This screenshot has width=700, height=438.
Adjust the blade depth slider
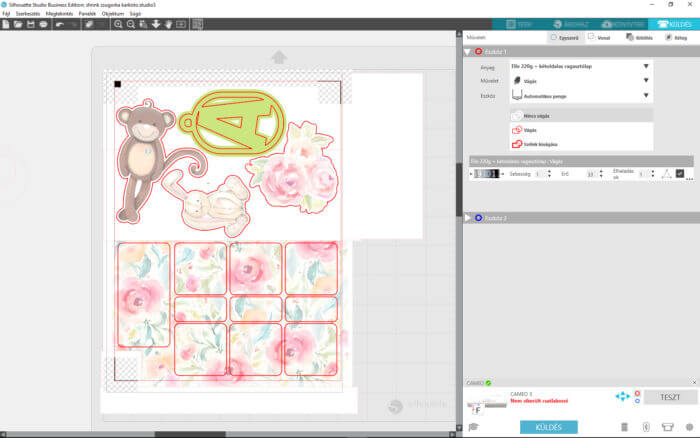pos(486,174)
